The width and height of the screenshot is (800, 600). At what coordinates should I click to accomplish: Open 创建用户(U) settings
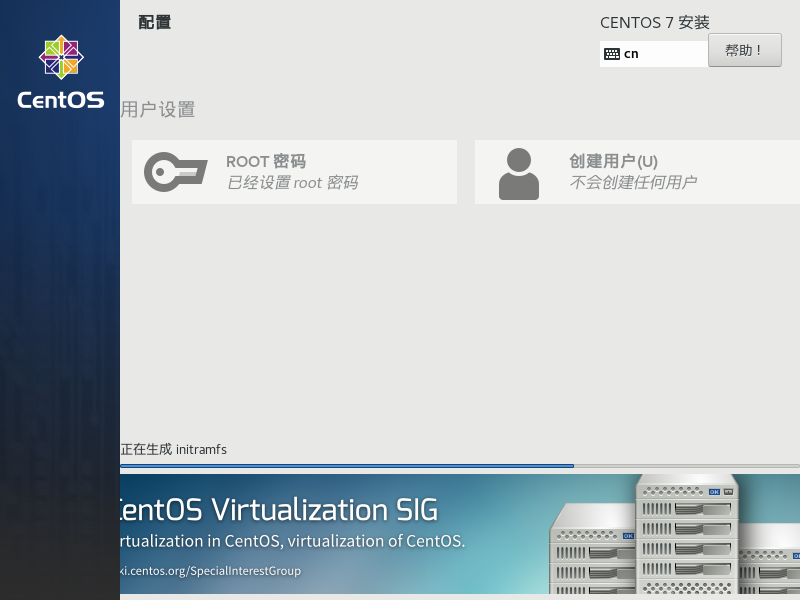click(637, 172)
